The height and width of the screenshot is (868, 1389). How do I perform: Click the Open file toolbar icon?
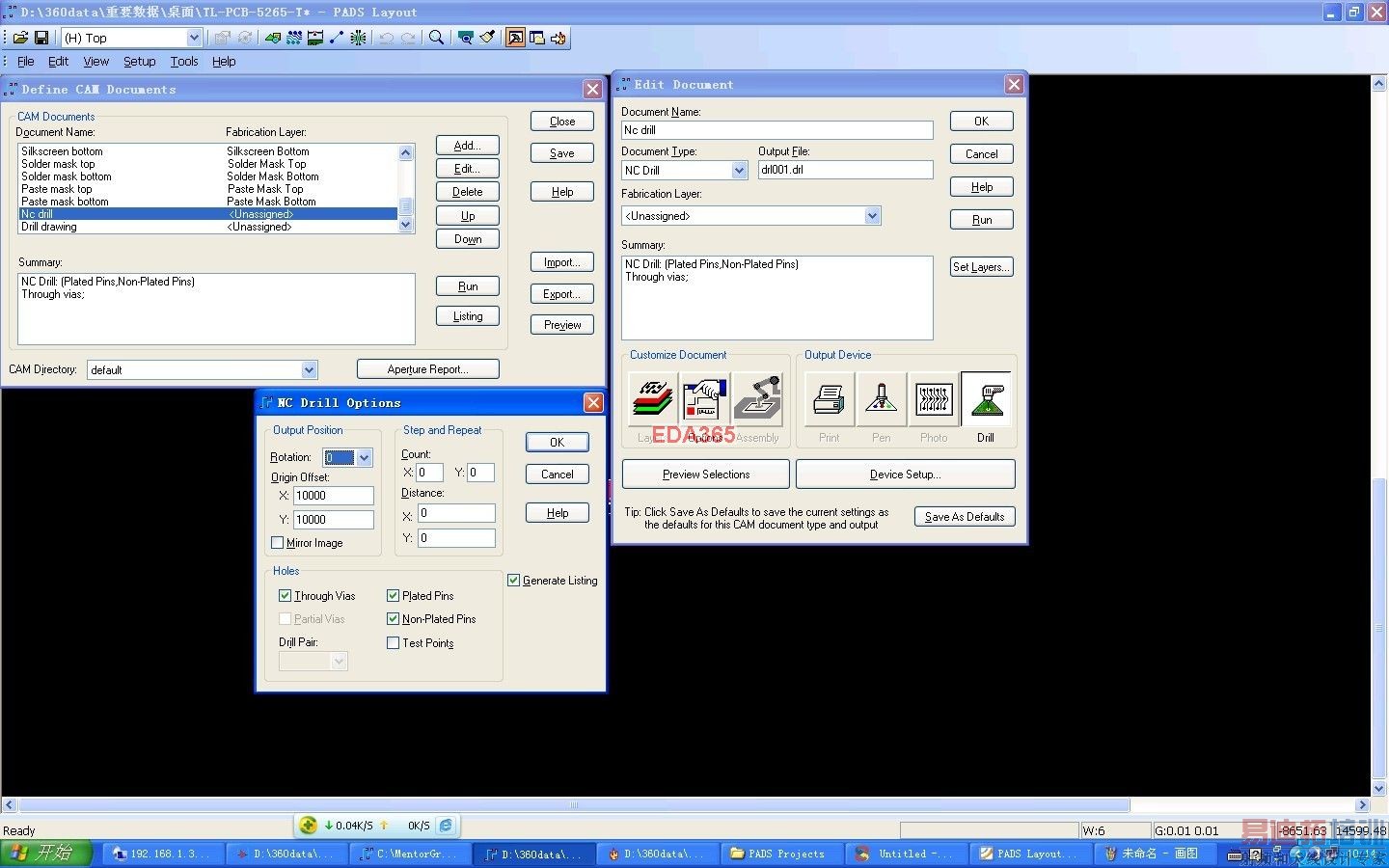coord(20,38)
